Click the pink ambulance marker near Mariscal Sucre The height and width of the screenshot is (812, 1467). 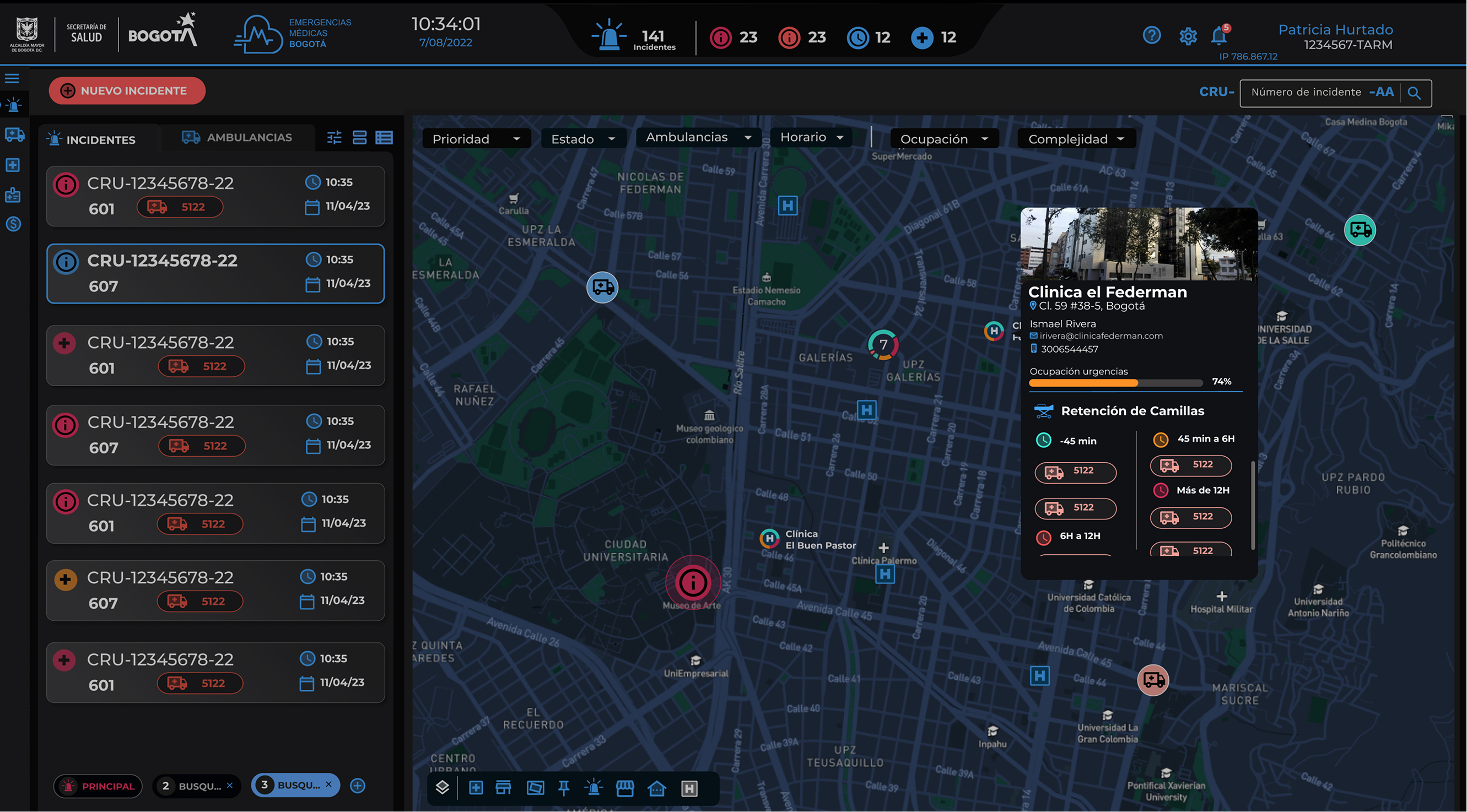pos(1153,680)
